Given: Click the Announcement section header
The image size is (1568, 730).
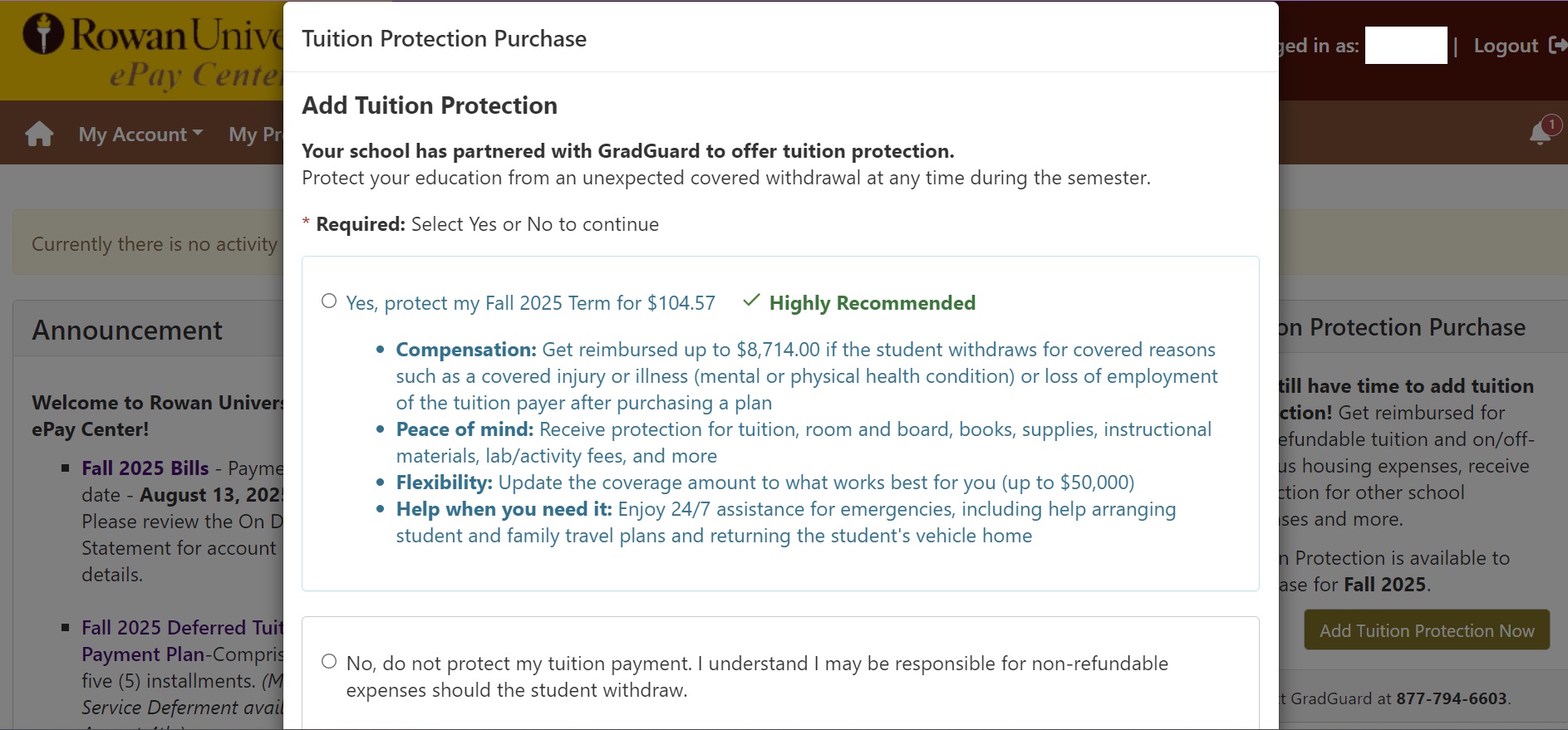Looking at the screenshot, I should pyautogui.click(x=126, y=330).
